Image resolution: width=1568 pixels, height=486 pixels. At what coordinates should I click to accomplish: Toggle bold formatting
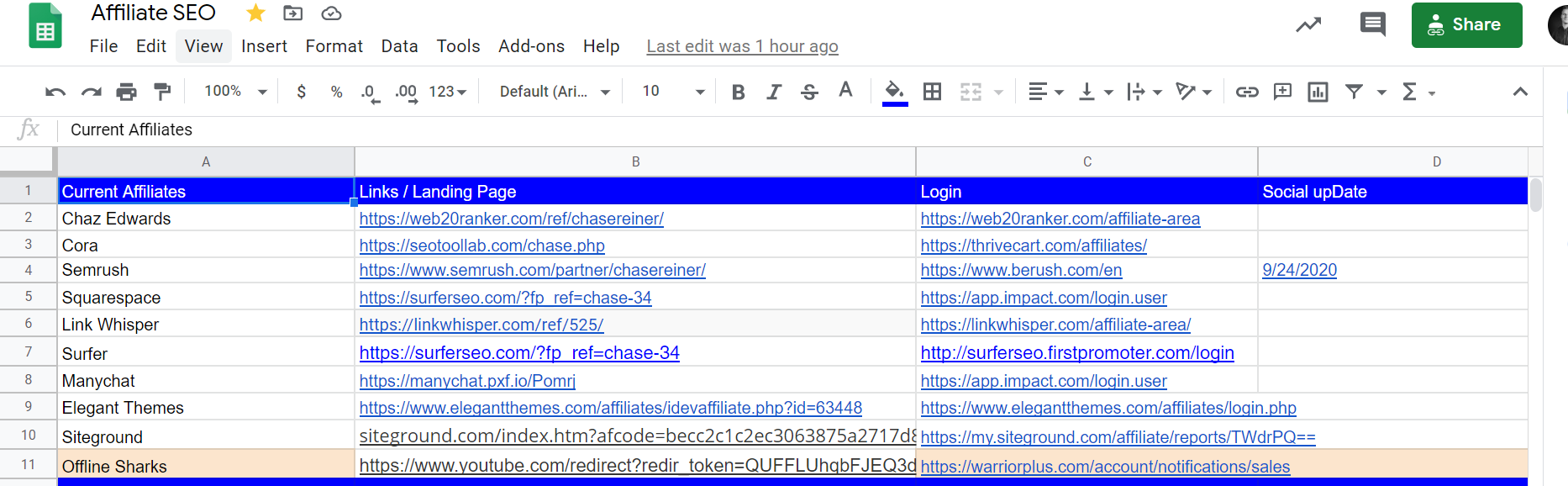[x=739, y=92]
